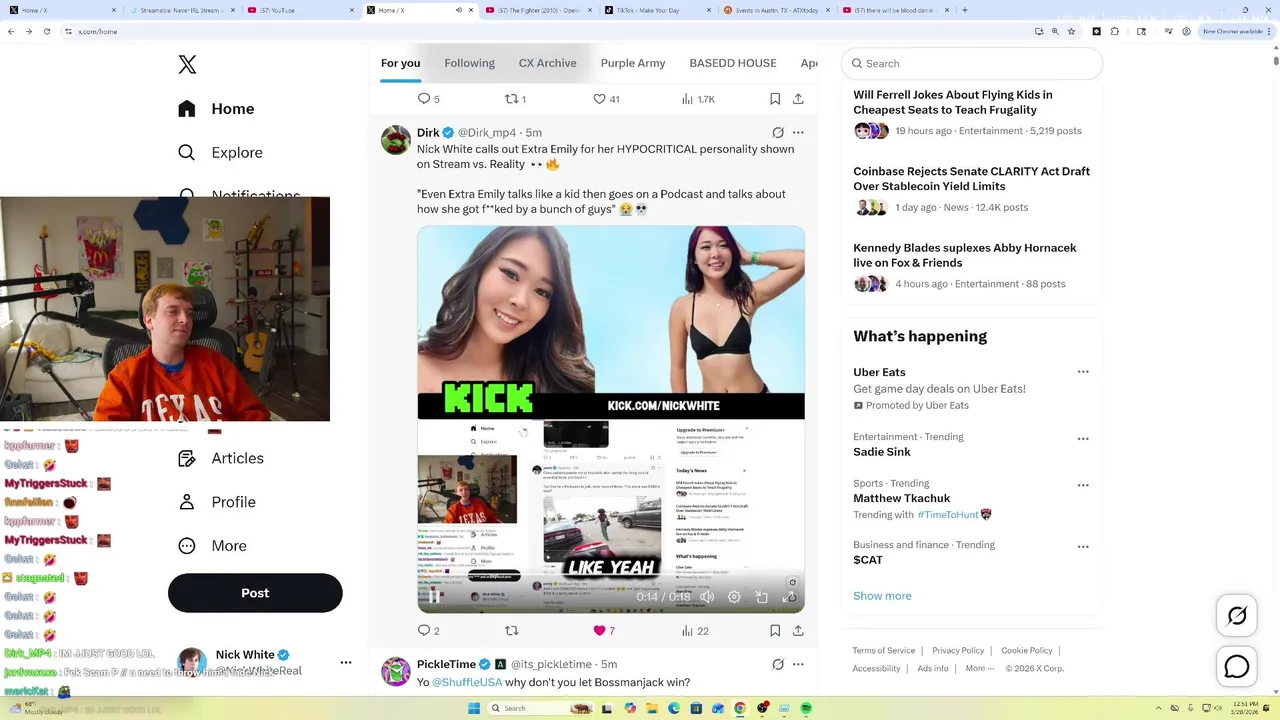Open more options on PickleTime's post

(x=798, y=664)
